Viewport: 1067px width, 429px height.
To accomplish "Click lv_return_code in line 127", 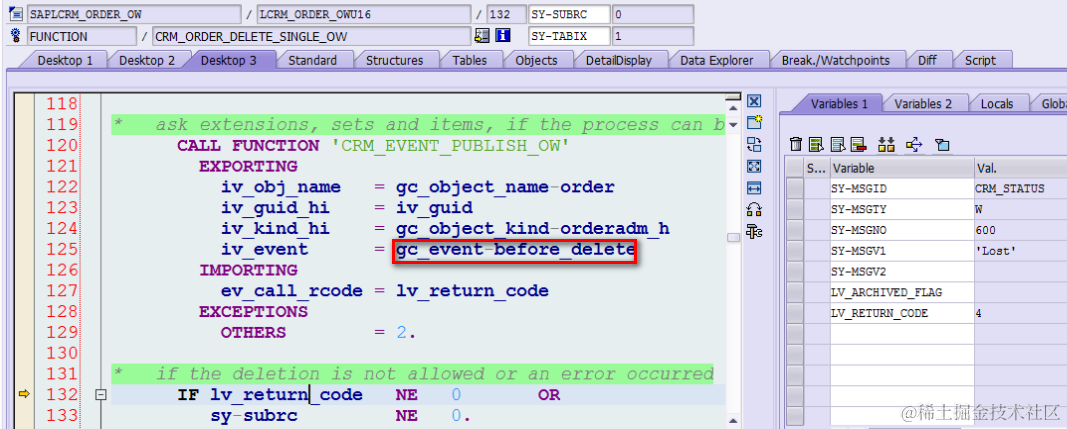I will pyautogui.click(x=472, y=291).
